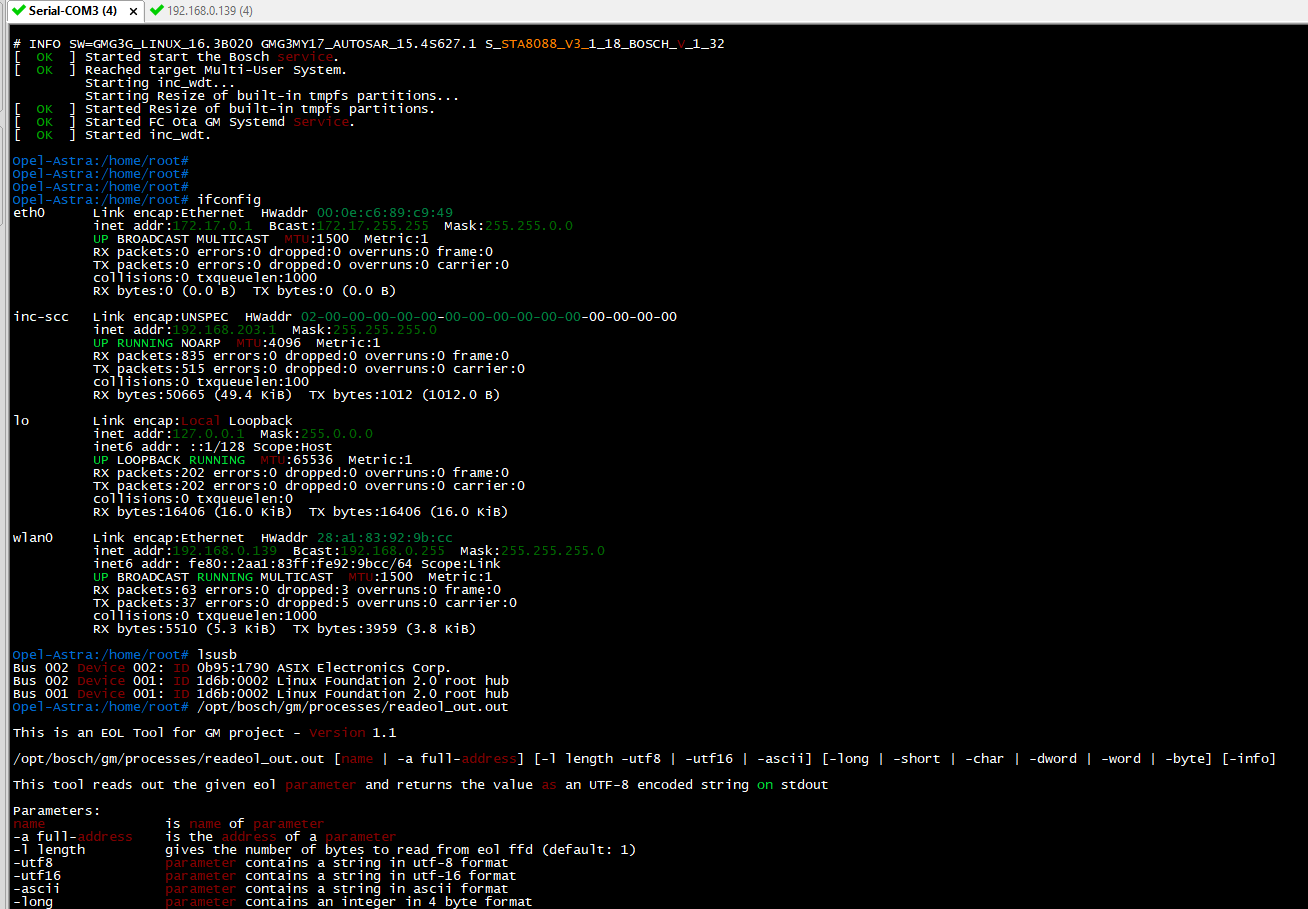The height and width of the screenshot is (909, 1308).
Task: Click the eth0 interface name
Action: click(x=29, y=213)
